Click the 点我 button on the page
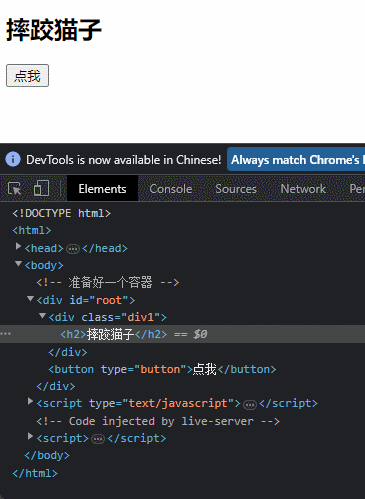This screenshot has height=499, width=365. 27,76
